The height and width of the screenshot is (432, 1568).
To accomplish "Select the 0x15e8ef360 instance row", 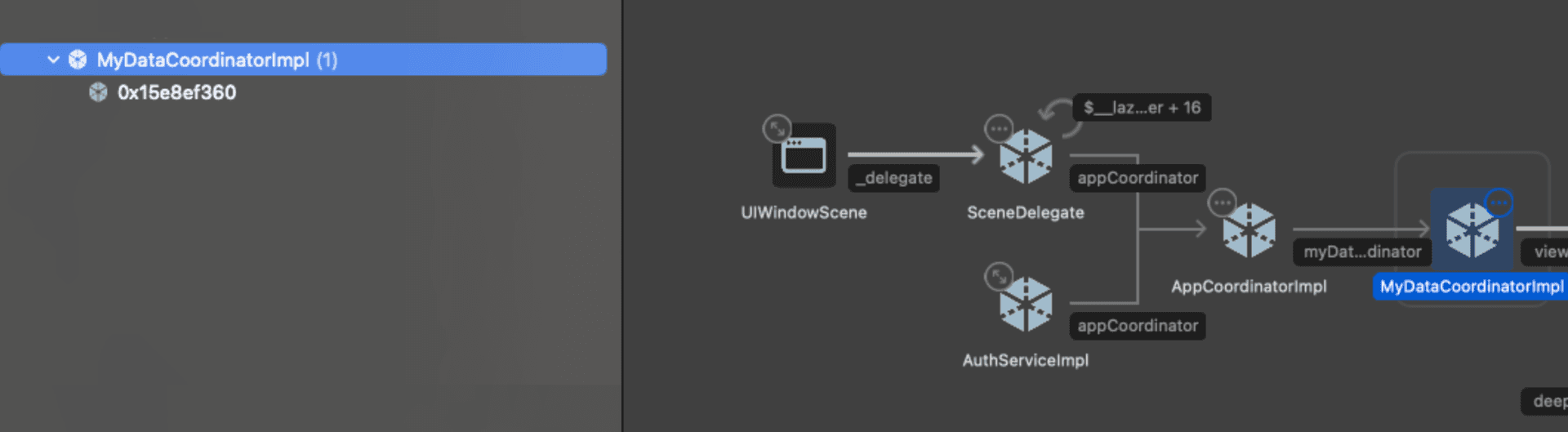I will [x=176, y=92].
